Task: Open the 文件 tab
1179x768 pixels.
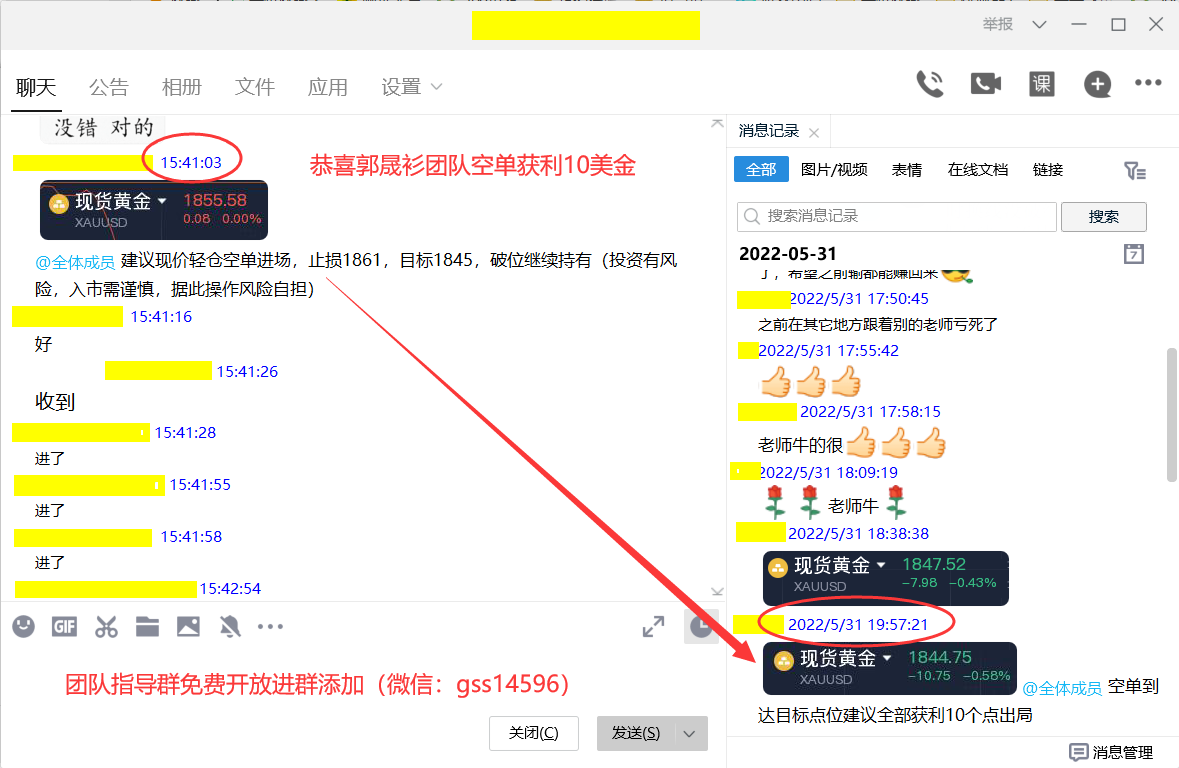Action: tap(255, 87)
